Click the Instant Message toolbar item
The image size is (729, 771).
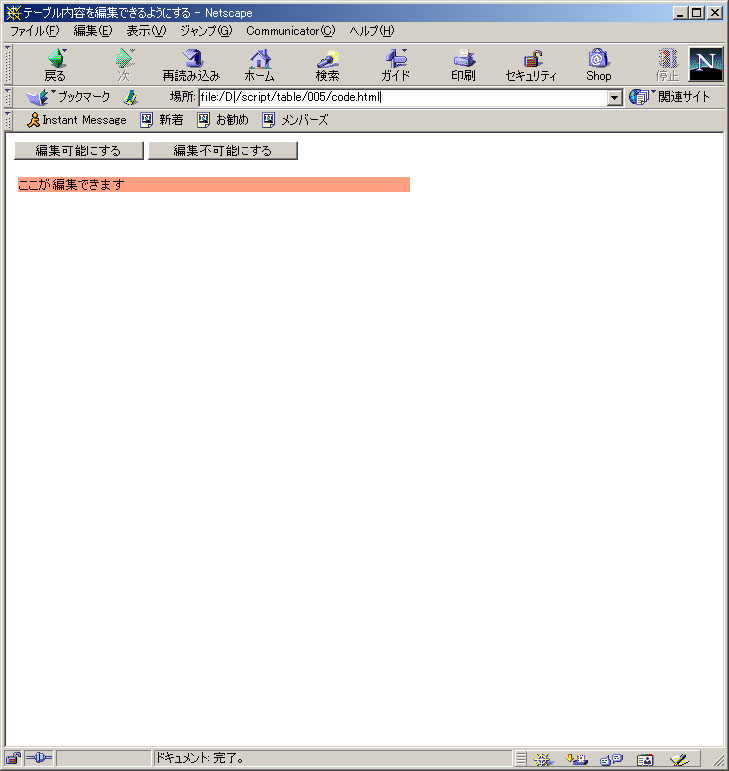coord(77,120)
